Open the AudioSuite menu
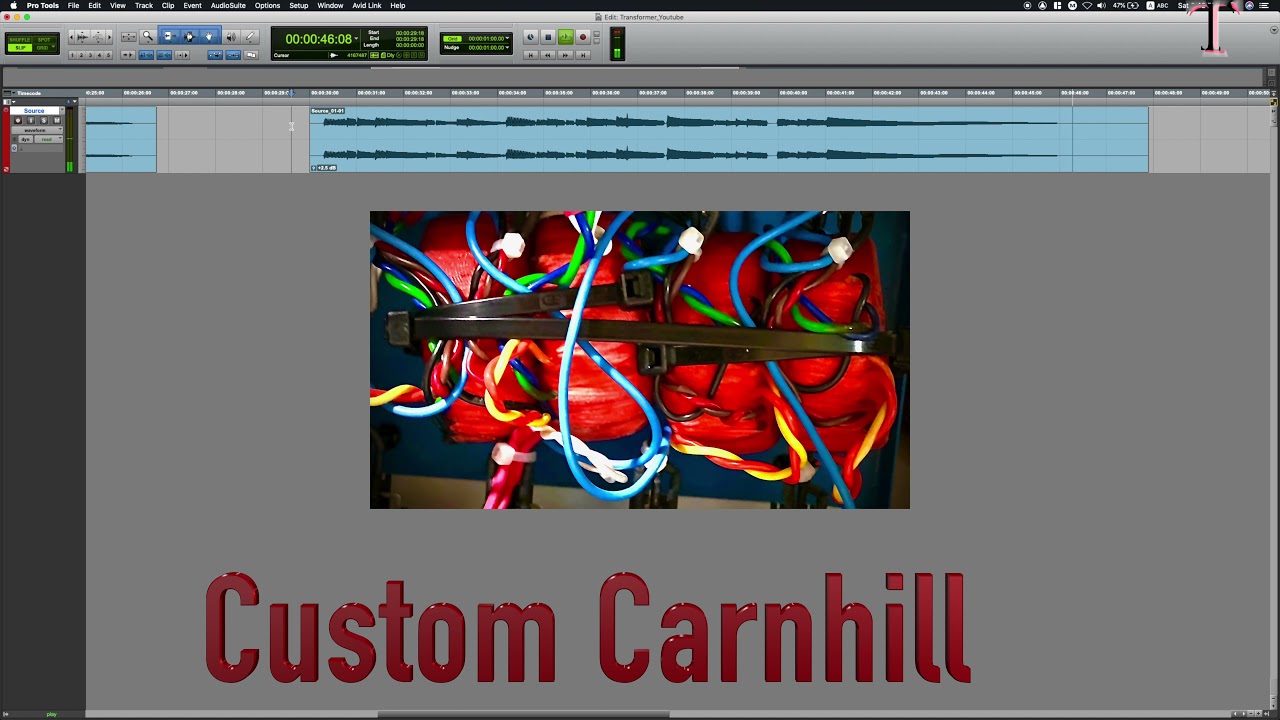 click(228, 5)
